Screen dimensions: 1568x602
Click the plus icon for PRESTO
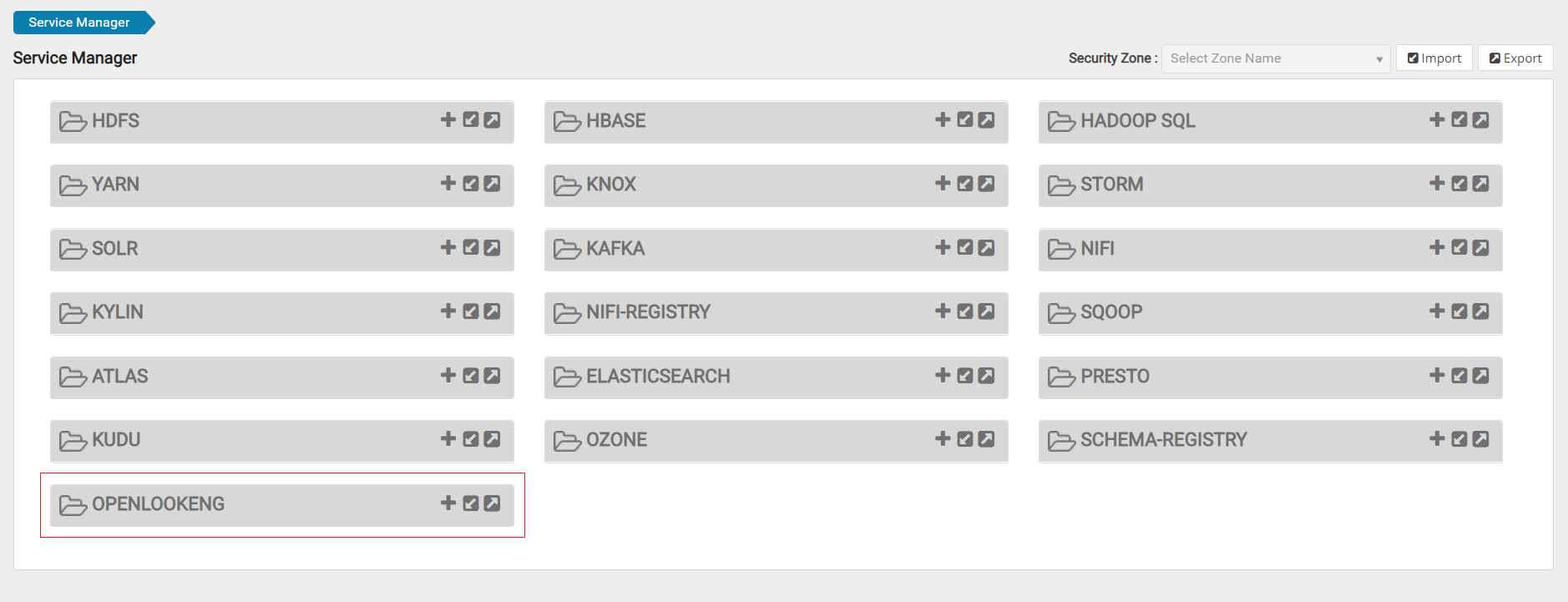click(1437, 375)
